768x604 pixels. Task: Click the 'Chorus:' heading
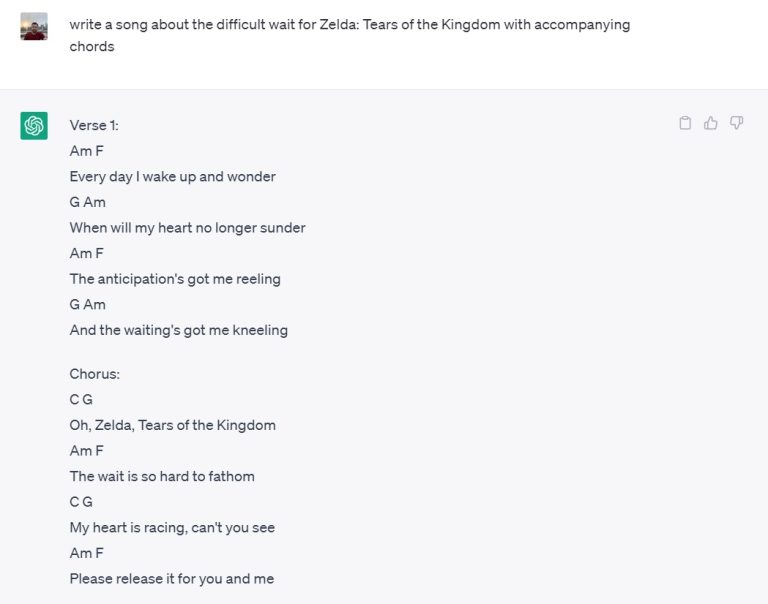point(95,374)
